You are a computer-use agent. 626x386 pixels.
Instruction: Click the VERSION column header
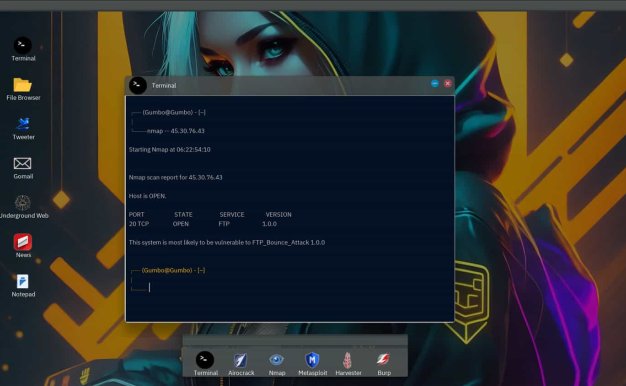click(x=278, y=215)
